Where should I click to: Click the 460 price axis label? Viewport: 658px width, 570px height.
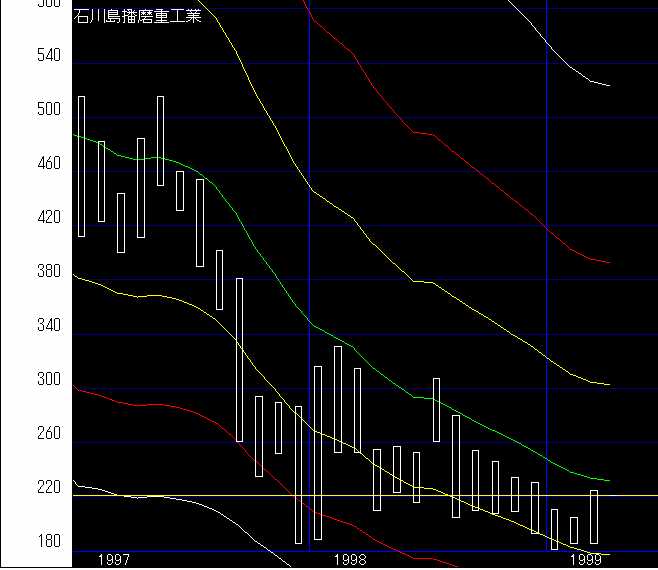point(48,164)
